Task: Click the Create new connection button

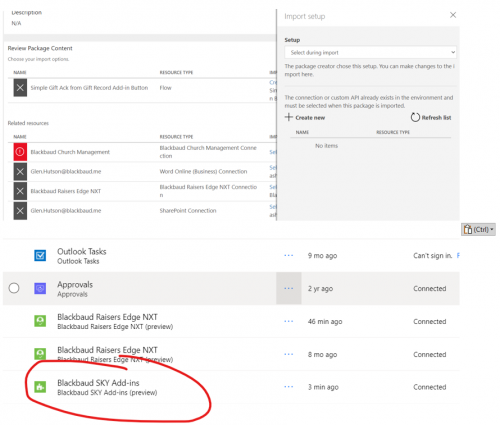Action: (305, 117)
